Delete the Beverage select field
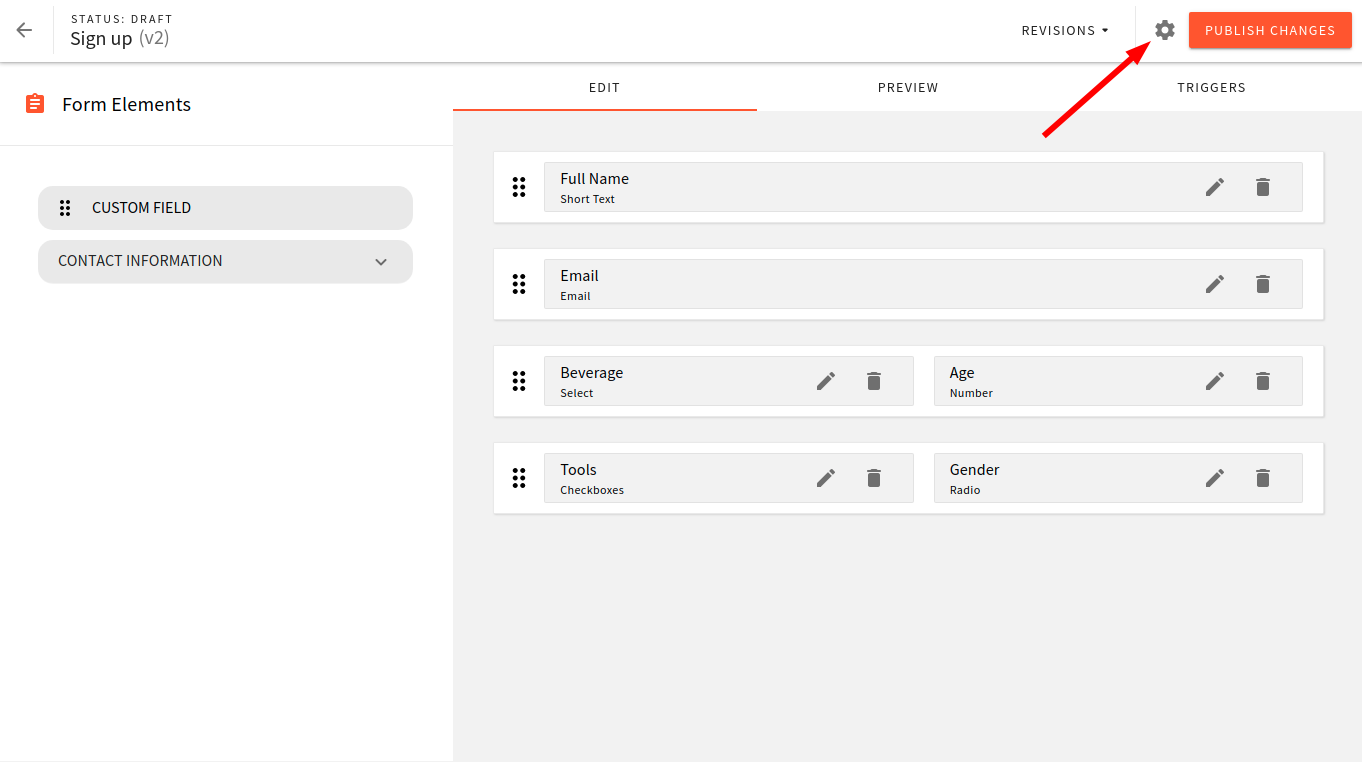This screenshot has height=762, width=1362. tap(873, 381)
